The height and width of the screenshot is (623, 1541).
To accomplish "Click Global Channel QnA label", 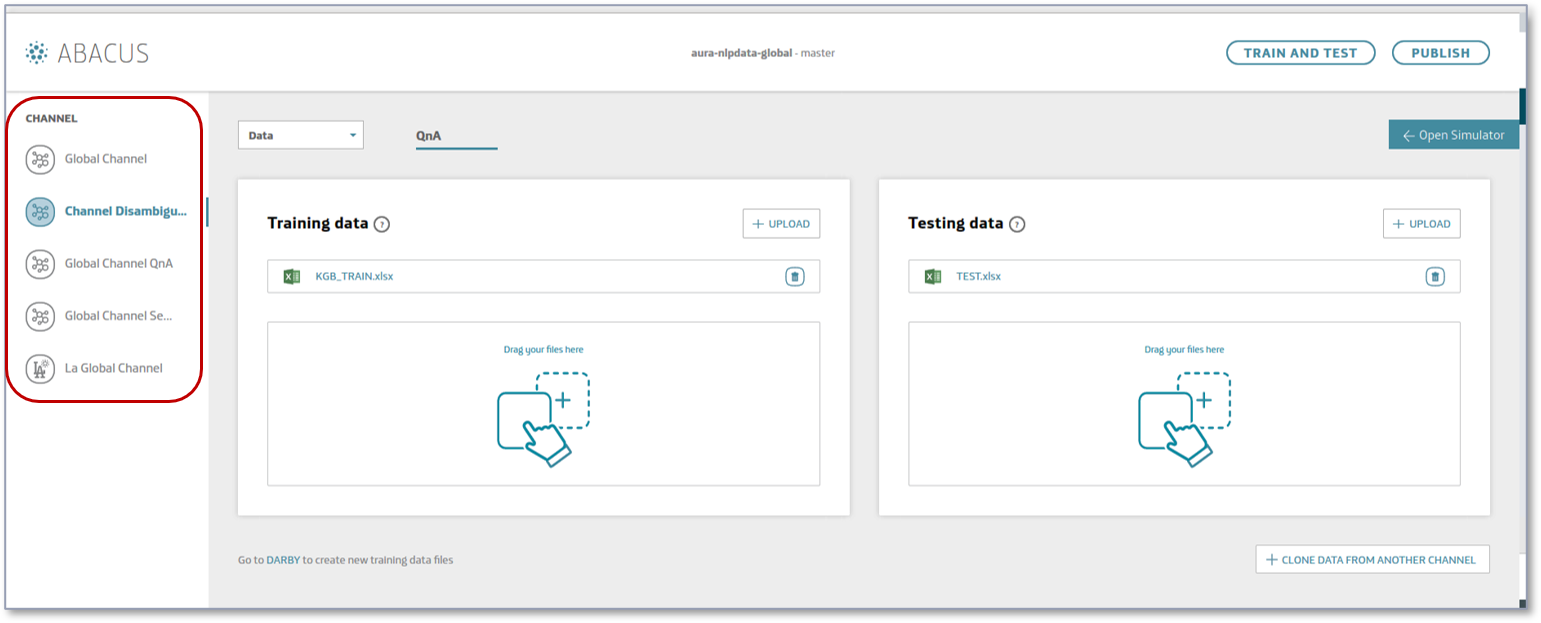I will (x=119, y=264).
